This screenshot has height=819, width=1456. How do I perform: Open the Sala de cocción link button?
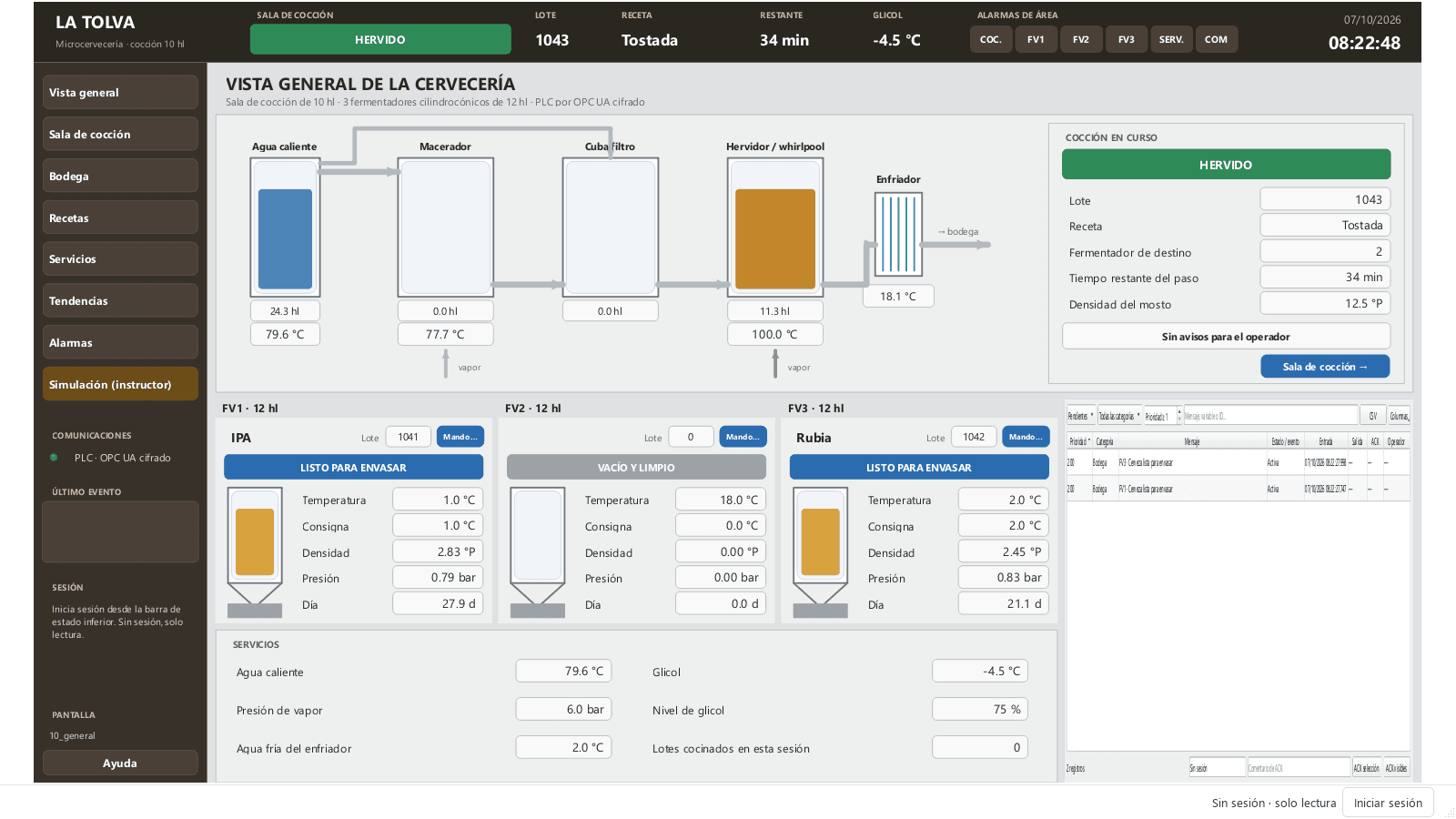[x=1325, y=367]
